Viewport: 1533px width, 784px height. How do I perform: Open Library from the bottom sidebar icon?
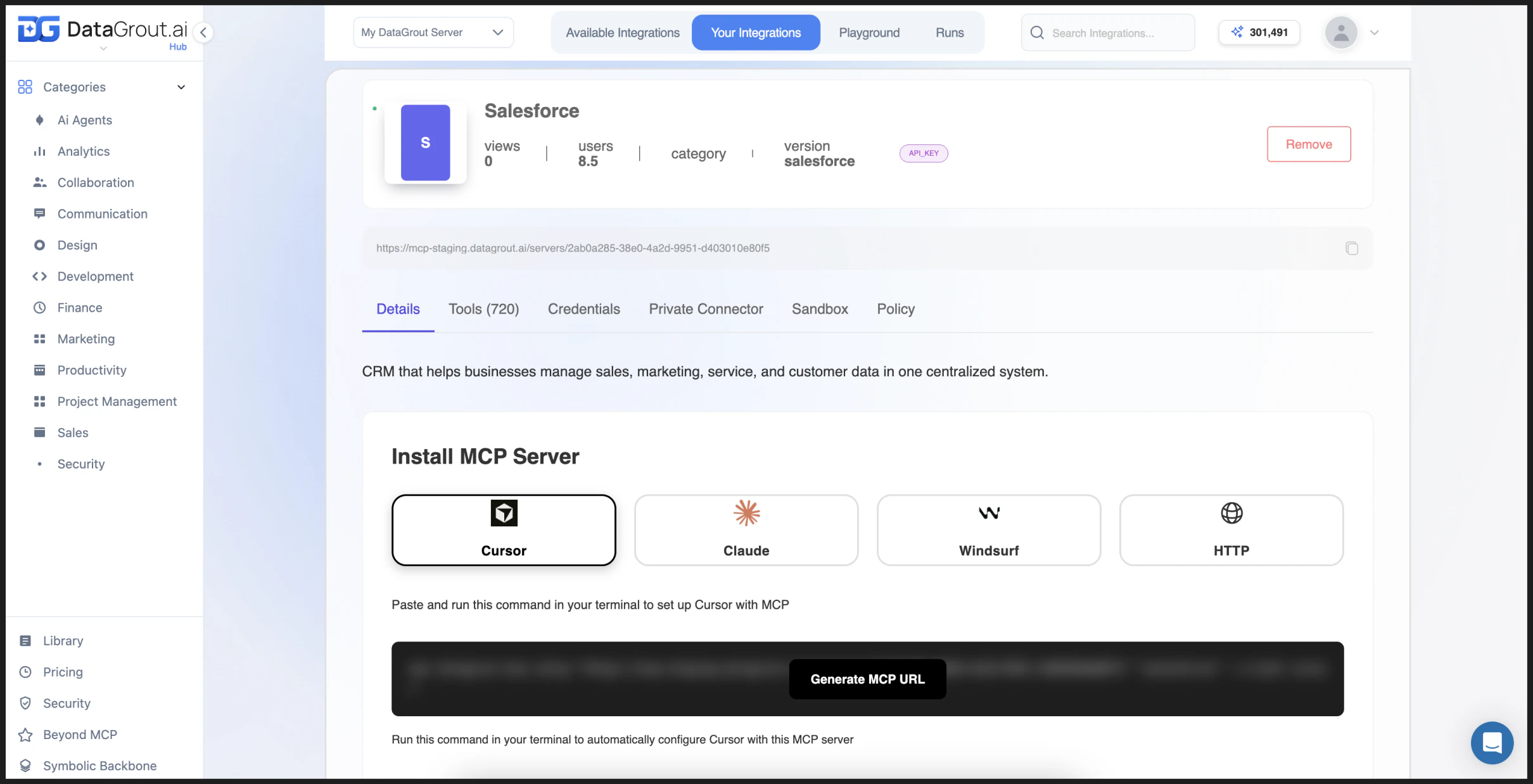point(25,640)
